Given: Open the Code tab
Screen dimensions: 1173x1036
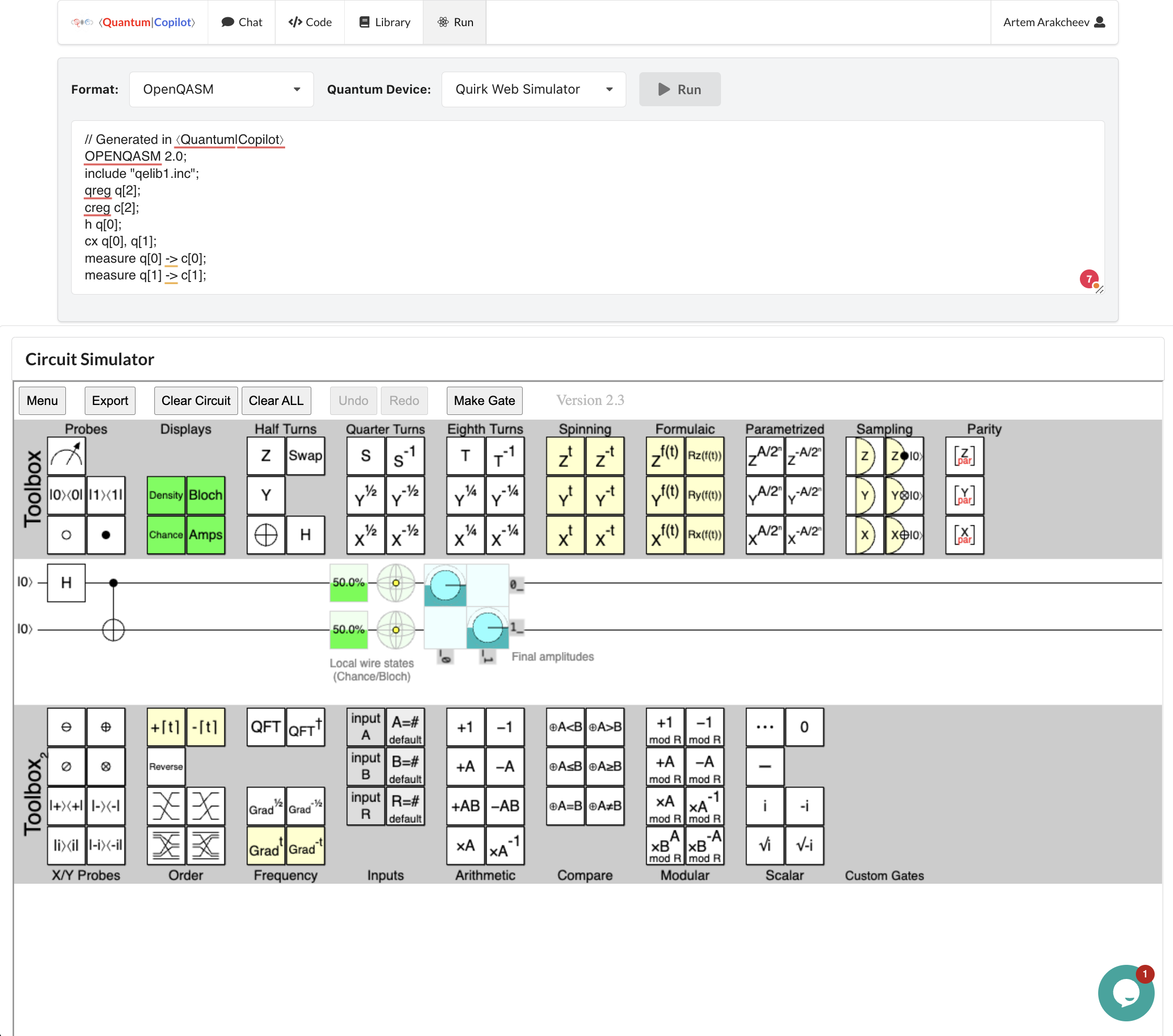Looking at the screenshot, I should 310,22.
